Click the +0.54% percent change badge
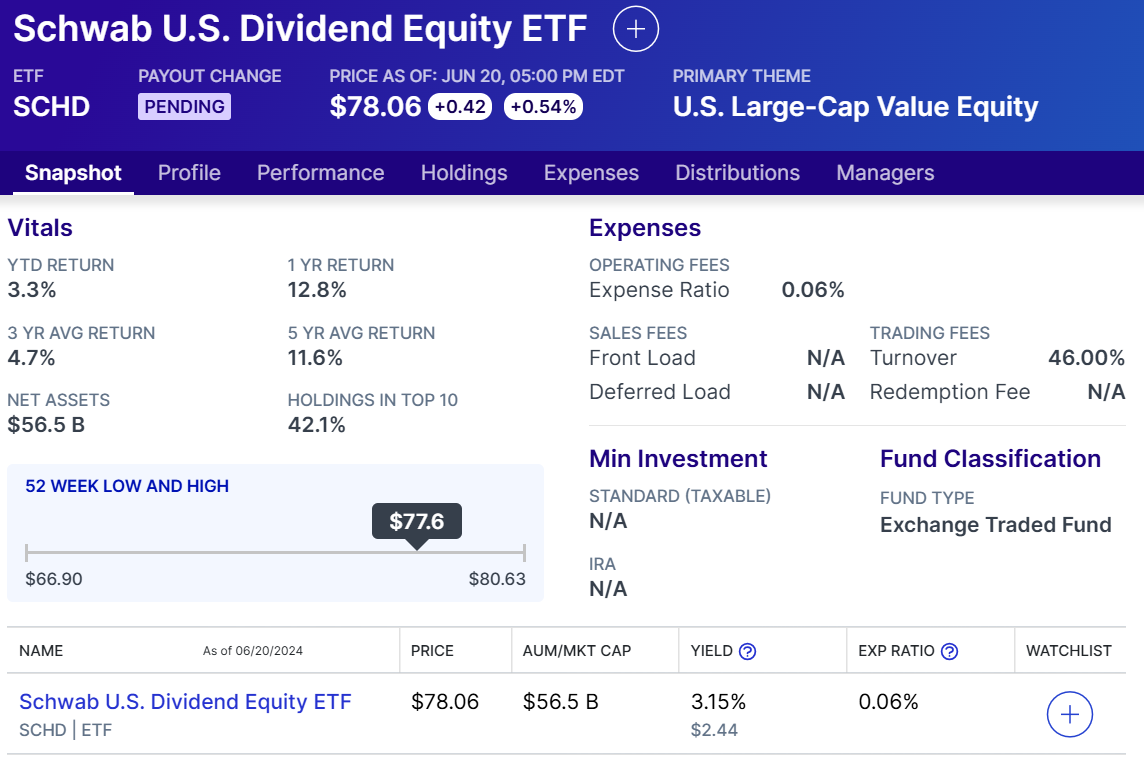Screen dimensions: 1144x768 click(x=543, y=106)
